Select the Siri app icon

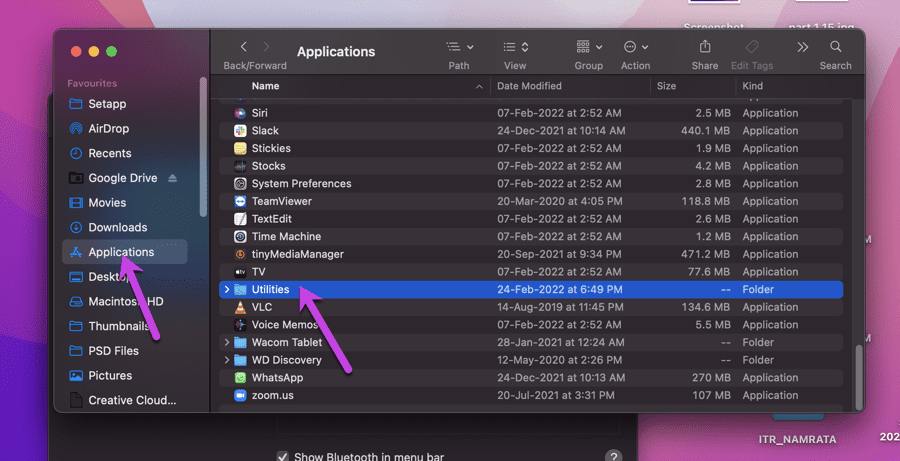(x=240, y=113)
